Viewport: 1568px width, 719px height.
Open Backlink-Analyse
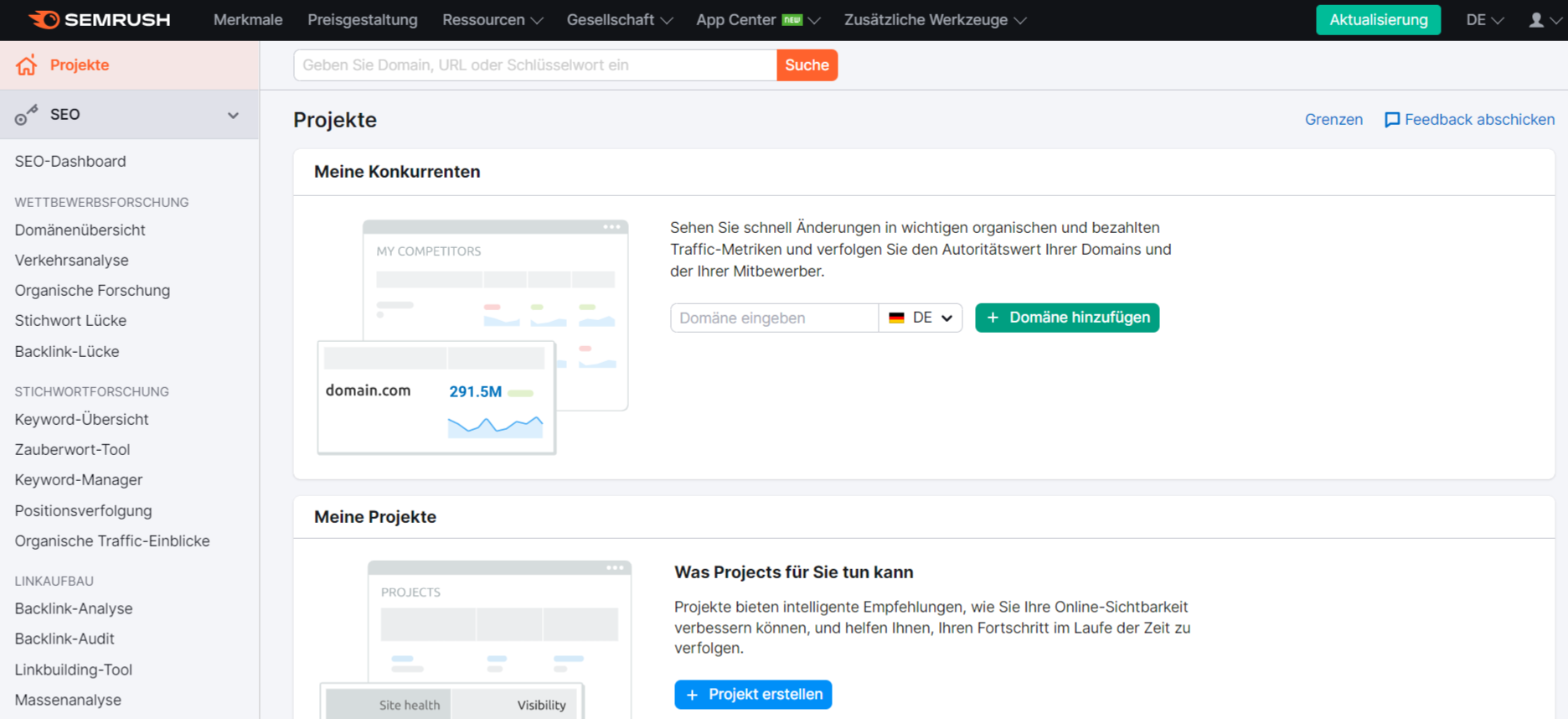[x=74, y=609]
